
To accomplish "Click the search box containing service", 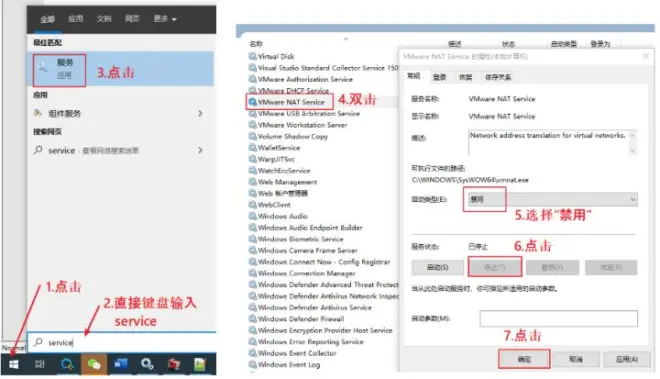I will pos(122,342).
